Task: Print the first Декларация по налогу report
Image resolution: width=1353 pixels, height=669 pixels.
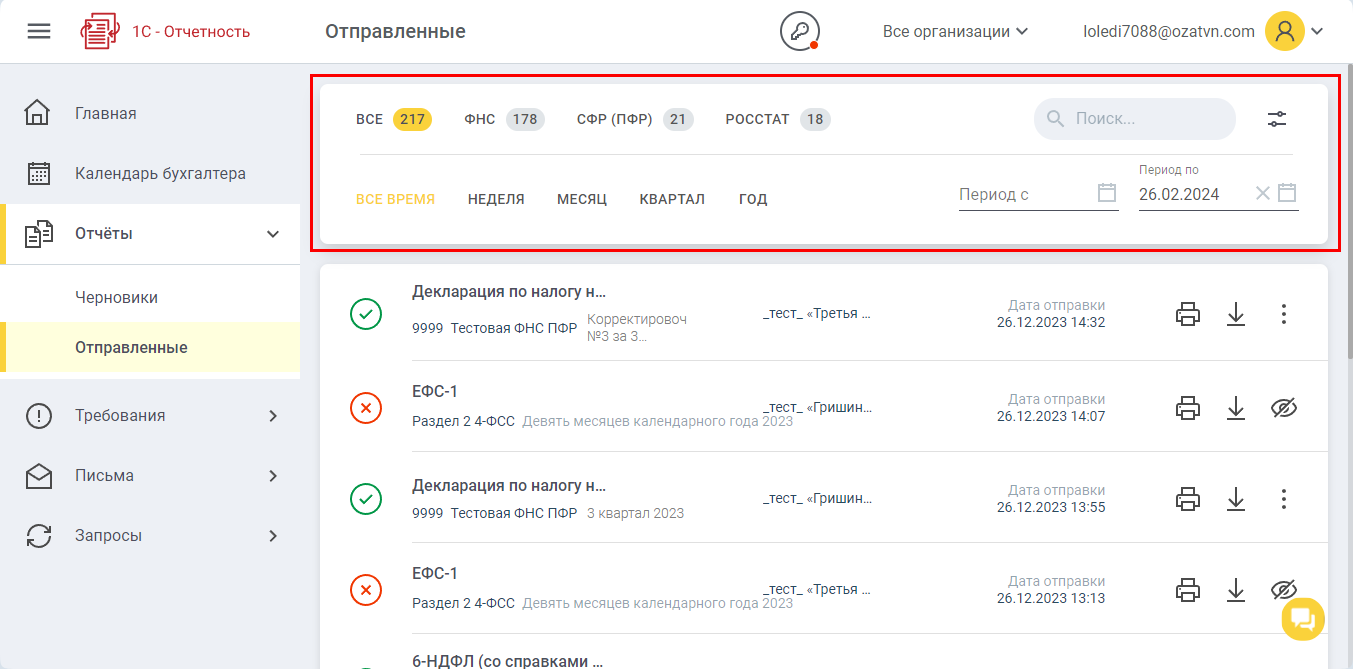Action: [1187, 314]
